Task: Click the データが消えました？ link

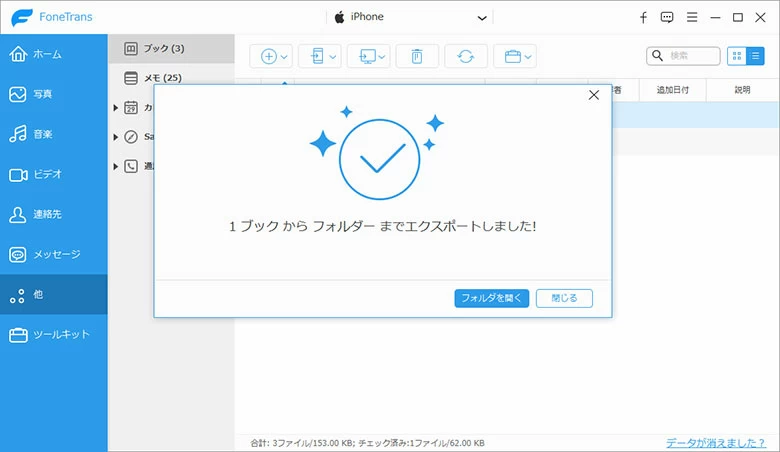Action: 718,442
